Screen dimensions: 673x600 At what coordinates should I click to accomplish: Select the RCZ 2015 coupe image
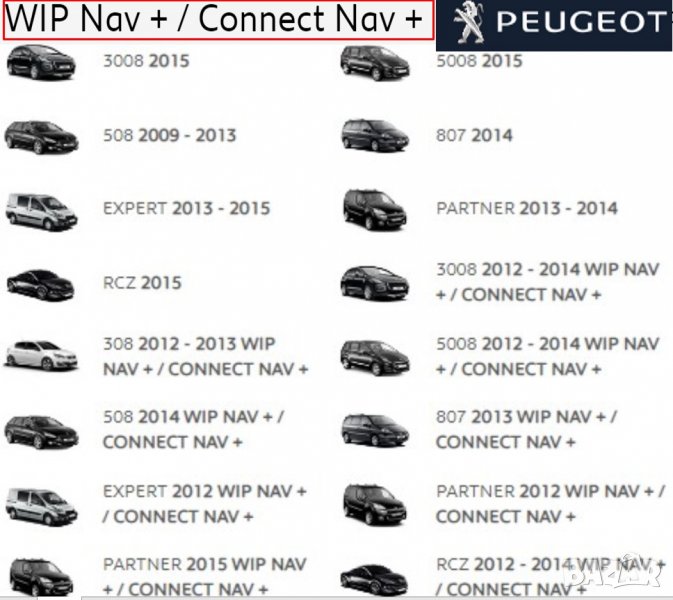[x=41, y=285]
